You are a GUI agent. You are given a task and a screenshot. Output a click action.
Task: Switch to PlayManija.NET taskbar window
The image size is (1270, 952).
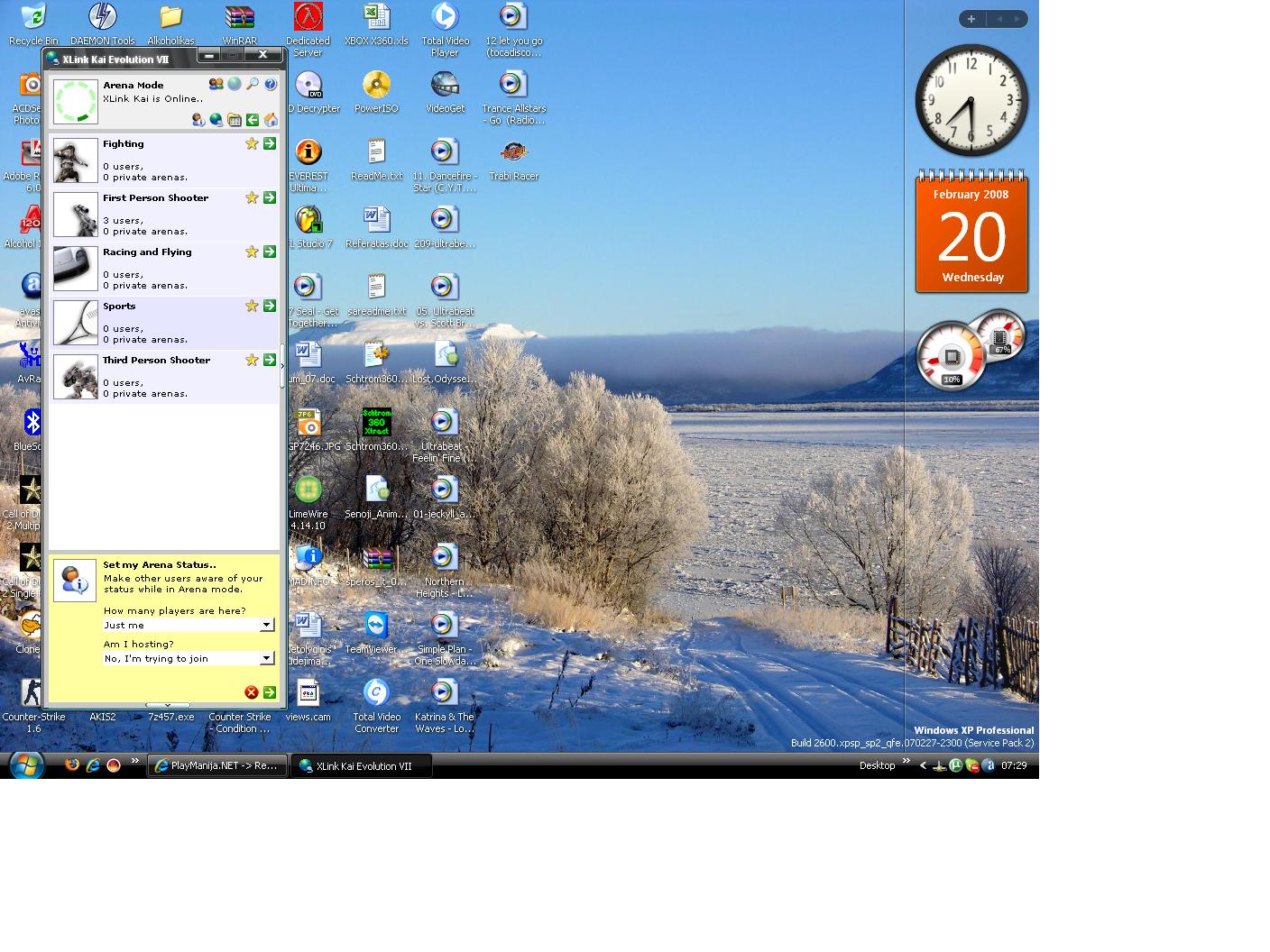pyautogui.click(x=217, y=765)
